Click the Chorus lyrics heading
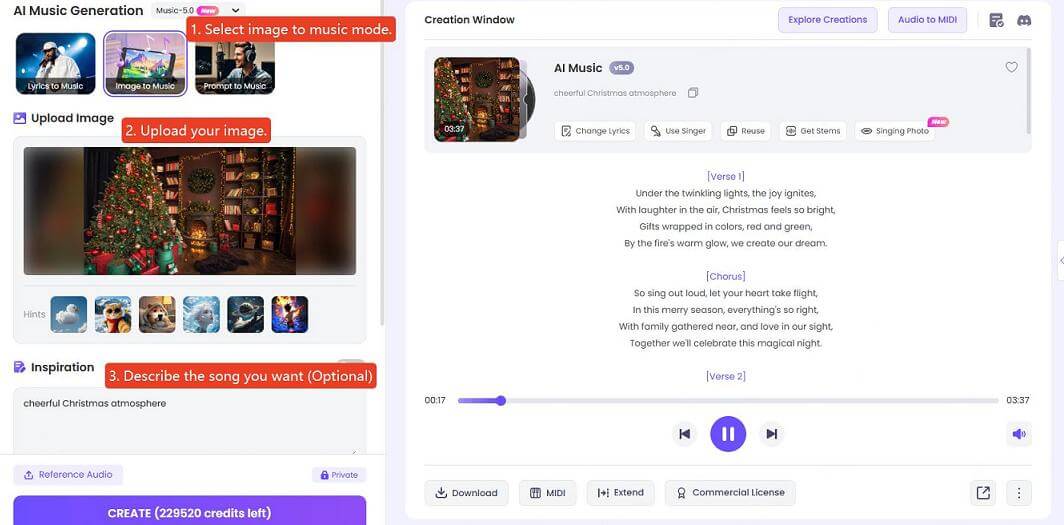The image size is (1064, 525). point(725,276)
